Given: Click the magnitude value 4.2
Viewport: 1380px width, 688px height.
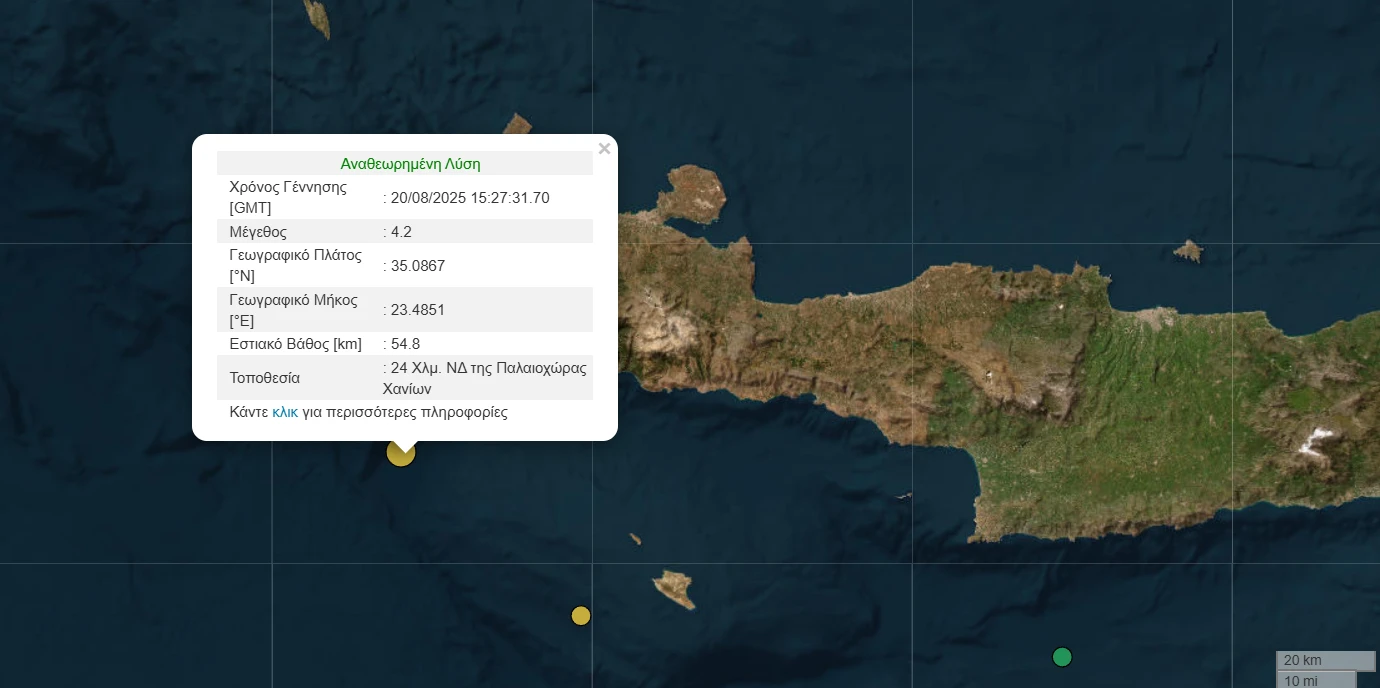Looking at the screenshot, I should point(401,232).
